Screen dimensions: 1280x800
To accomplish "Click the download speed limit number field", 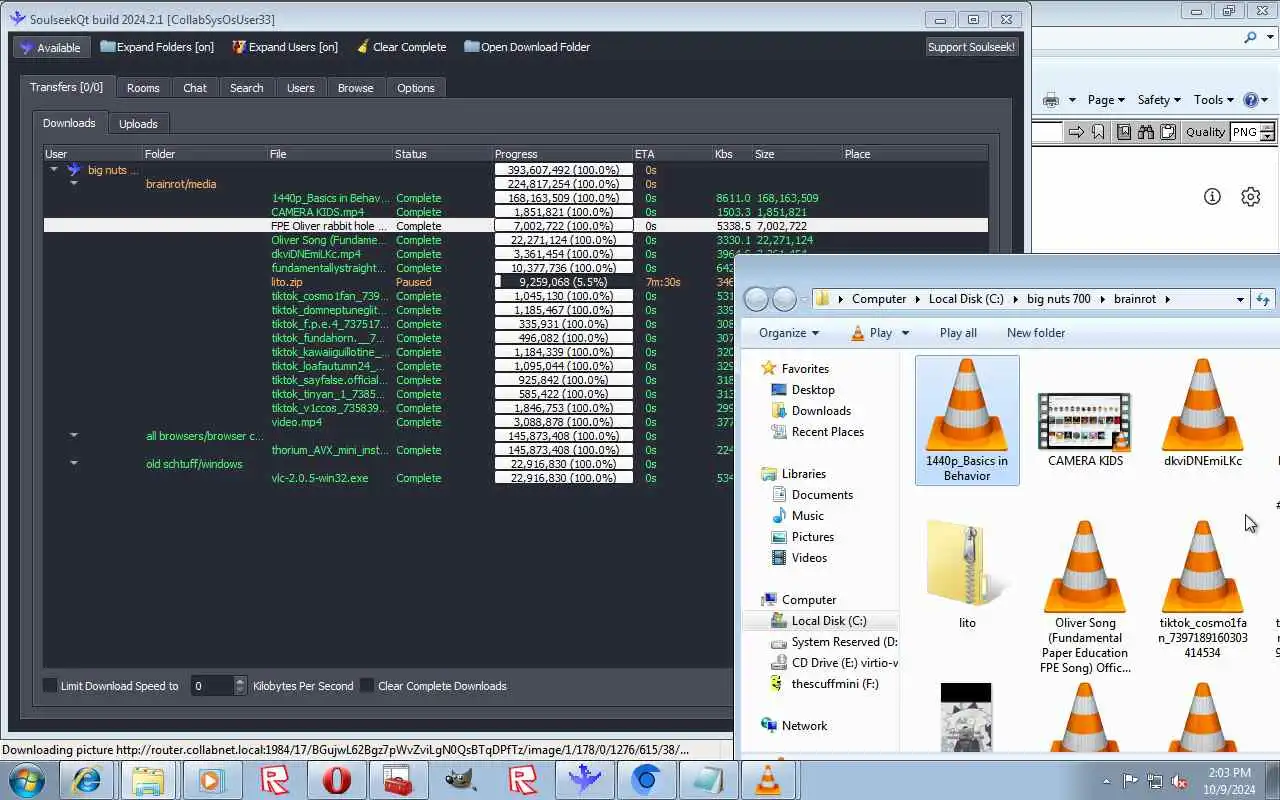I will click(x=211, y=686).
